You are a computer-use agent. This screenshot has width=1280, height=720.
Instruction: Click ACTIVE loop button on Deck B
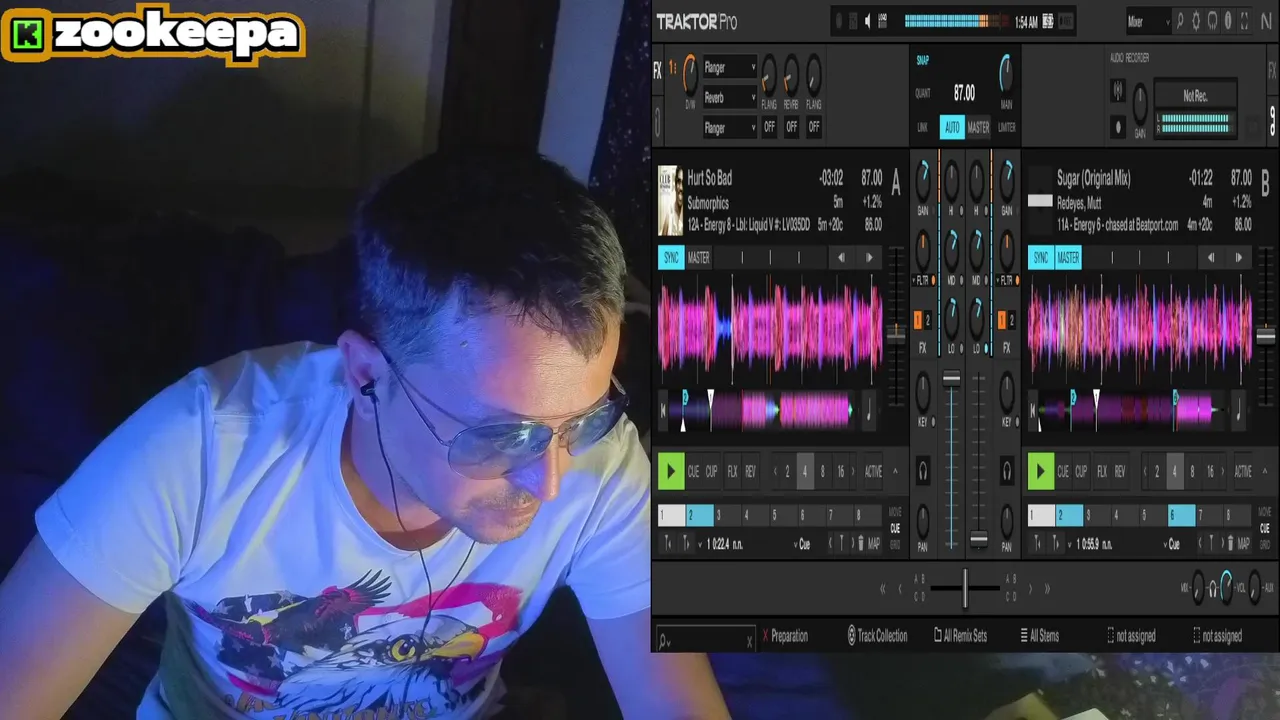point(1243,471)
